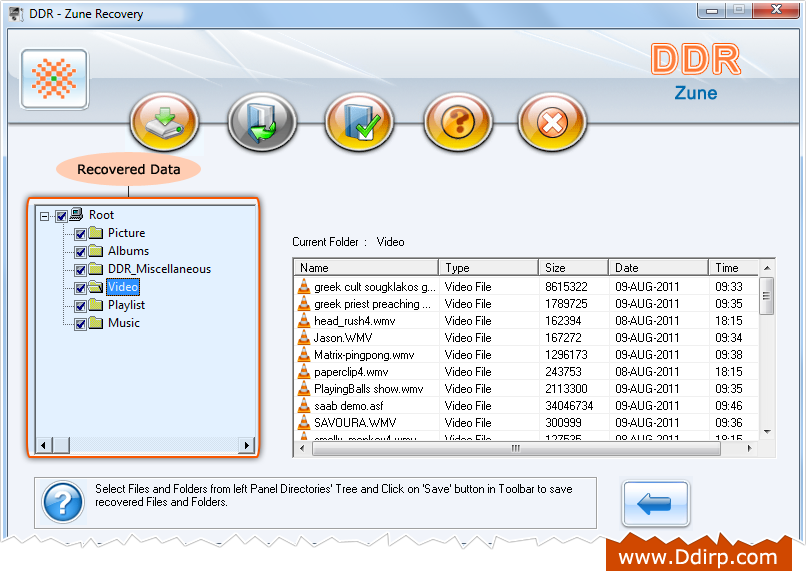This screenshot has height=571, width=806.
Task: Uncheck the Music folder checkbox
Action: point(80,324)
